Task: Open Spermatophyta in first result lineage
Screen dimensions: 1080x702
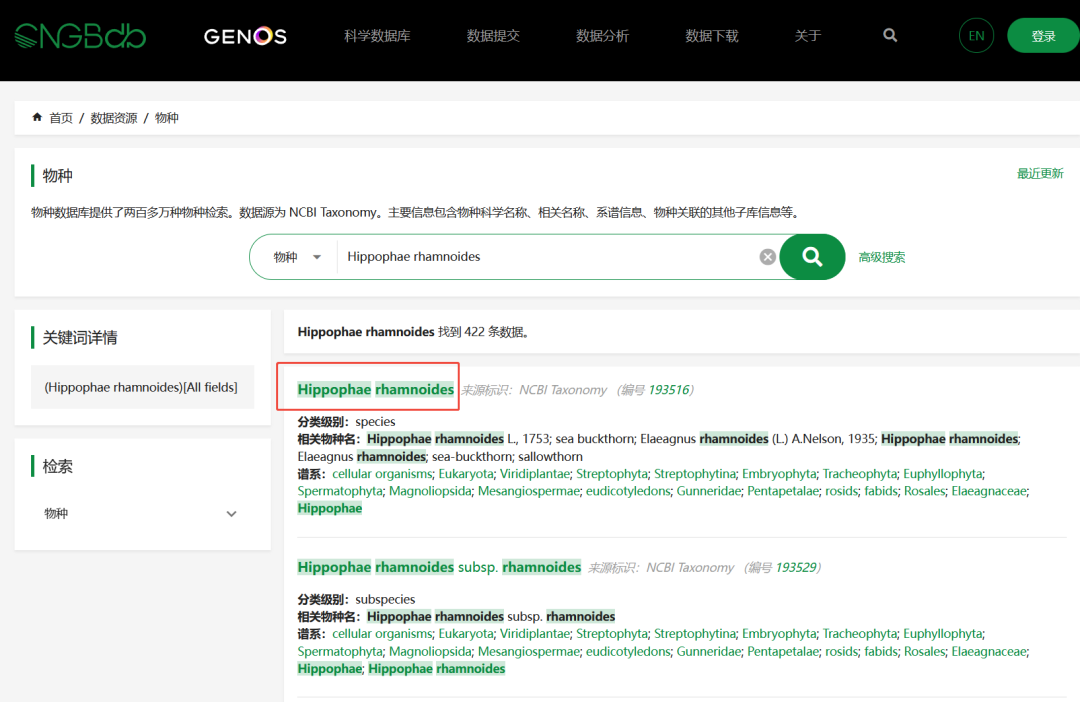Action: tap(340, 491)
